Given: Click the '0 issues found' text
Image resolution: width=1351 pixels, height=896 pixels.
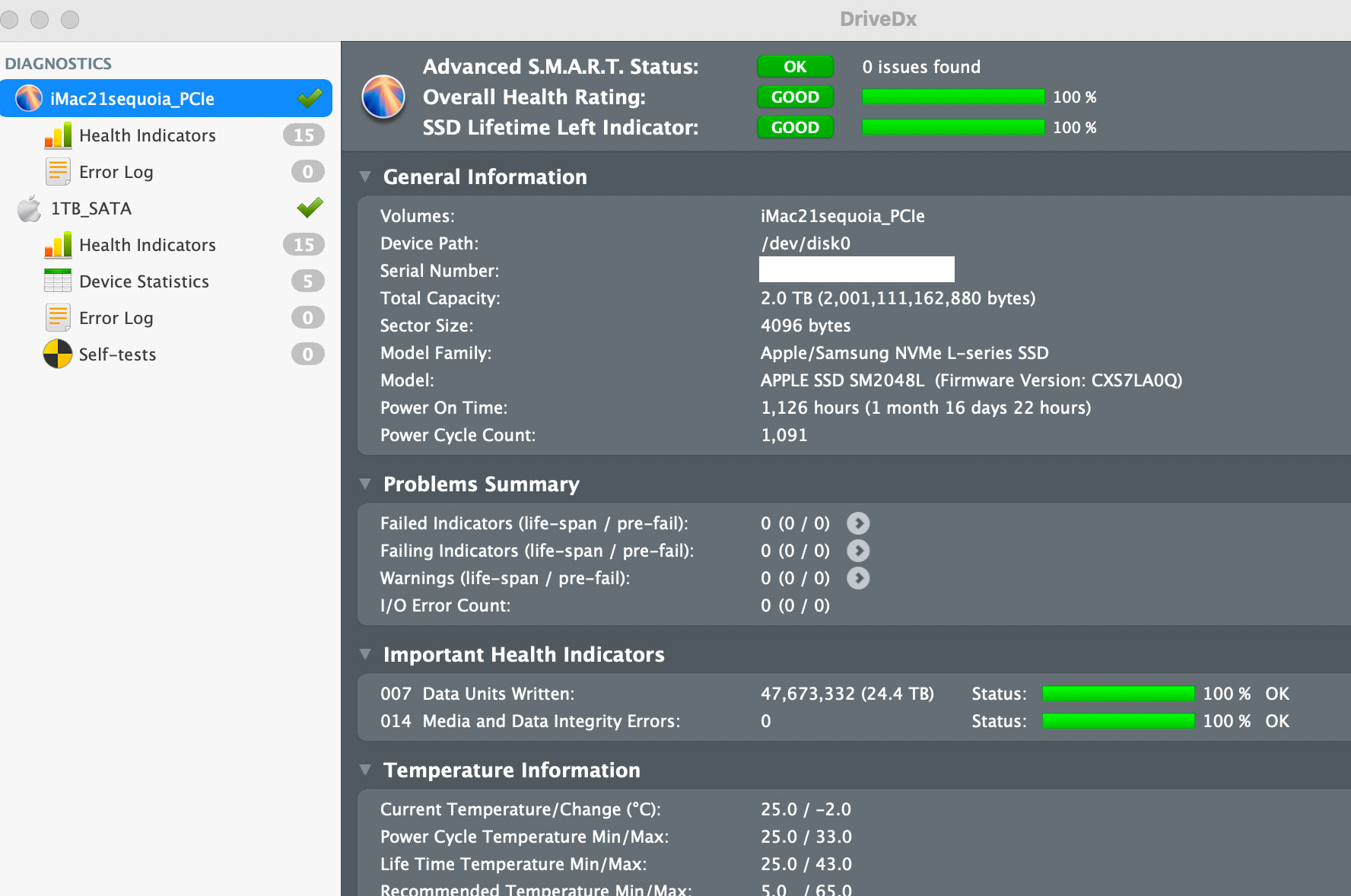Looking at the screenshot, I should [x=921, y=67].
